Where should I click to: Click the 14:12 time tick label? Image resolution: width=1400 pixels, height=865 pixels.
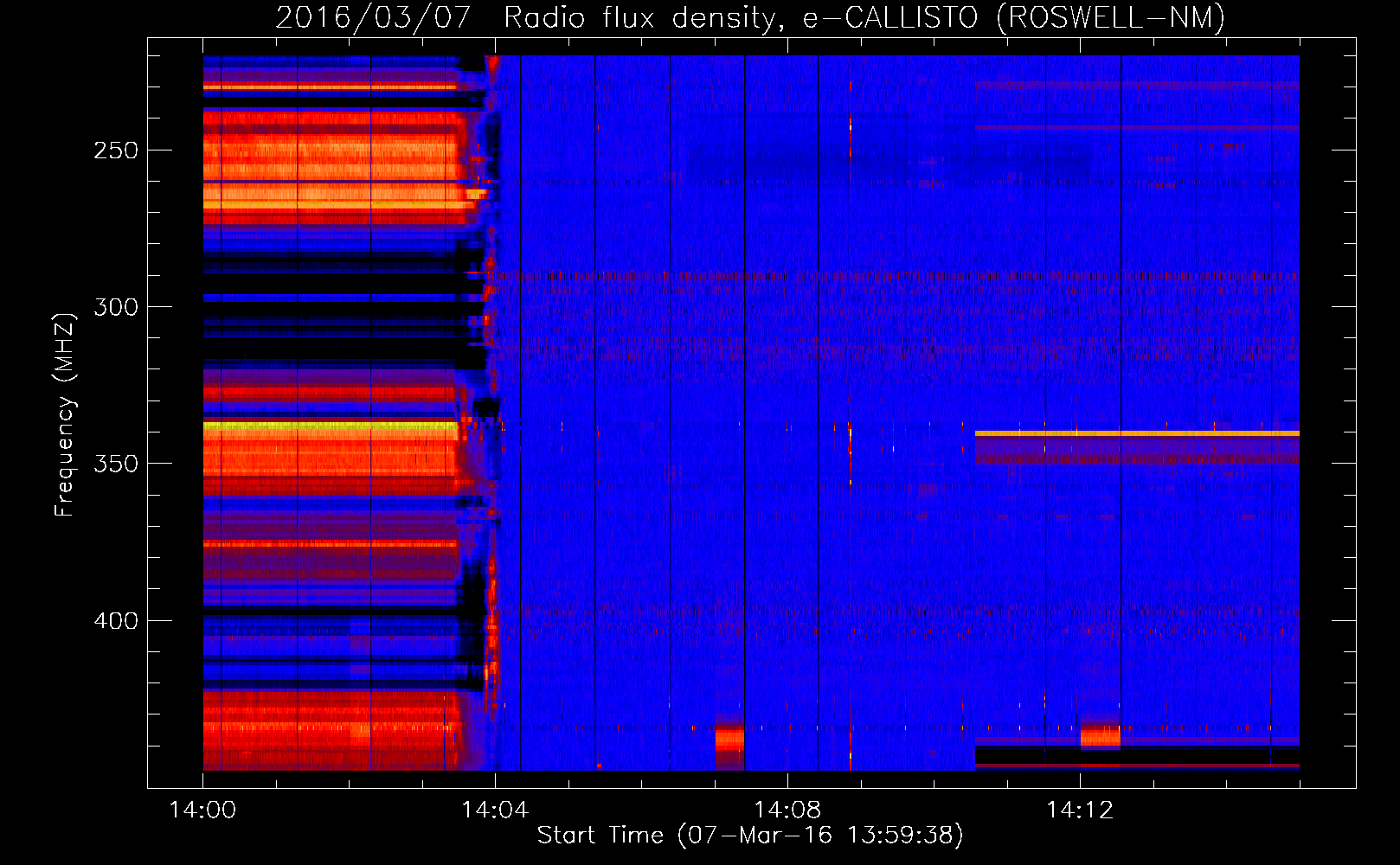[1080, 811]
